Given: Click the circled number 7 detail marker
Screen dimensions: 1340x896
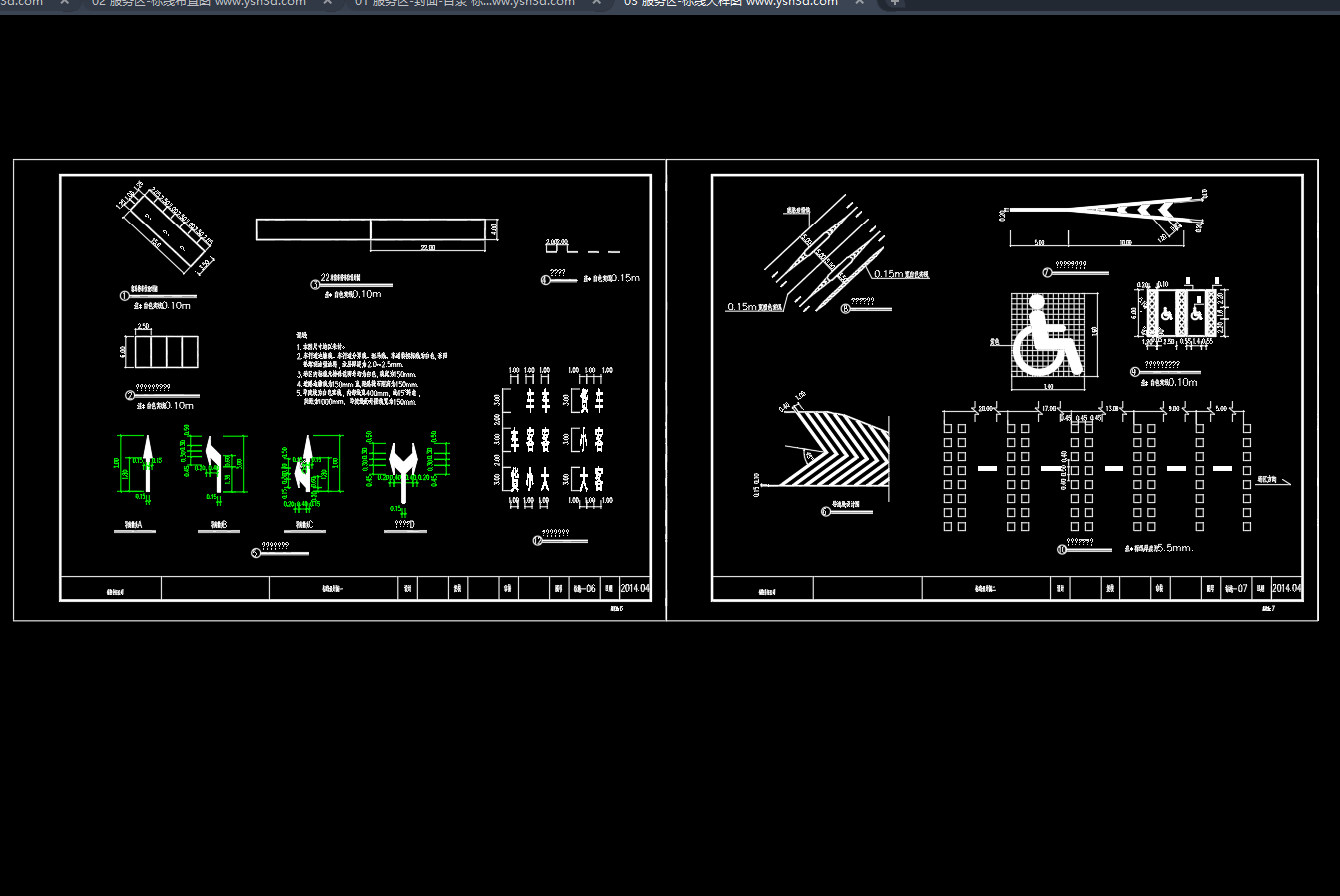Looking at the screenshot, I should tap(1047, 272).
